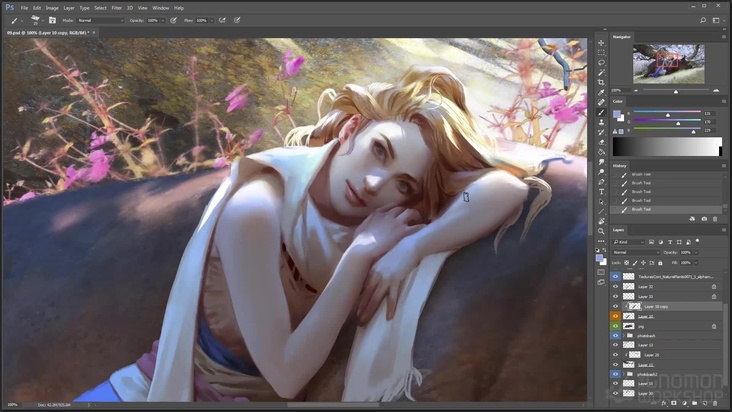Screen dimensions: 732x412
Task: Hide the photobash group
Action: (615, 335)
